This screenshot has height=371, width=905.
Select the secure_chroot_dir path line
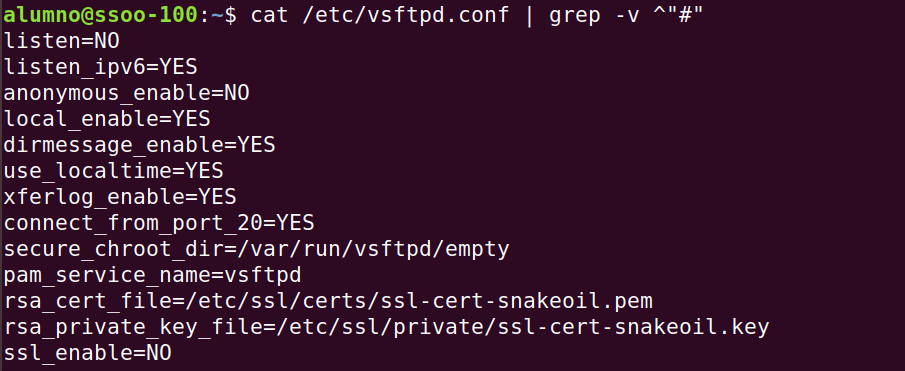256,249
